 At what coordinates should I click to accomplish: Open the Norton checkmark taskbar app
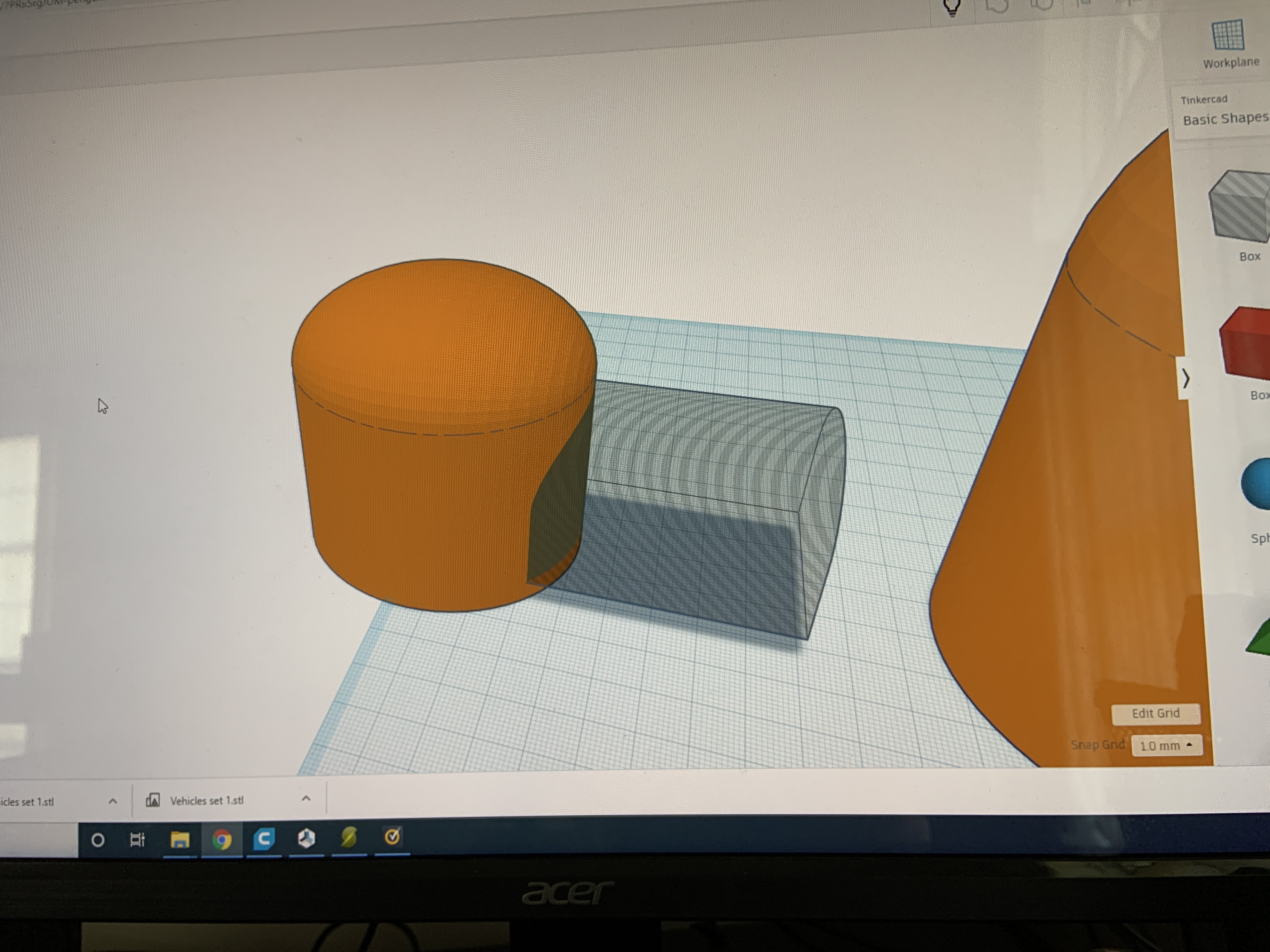coord(392,837)
